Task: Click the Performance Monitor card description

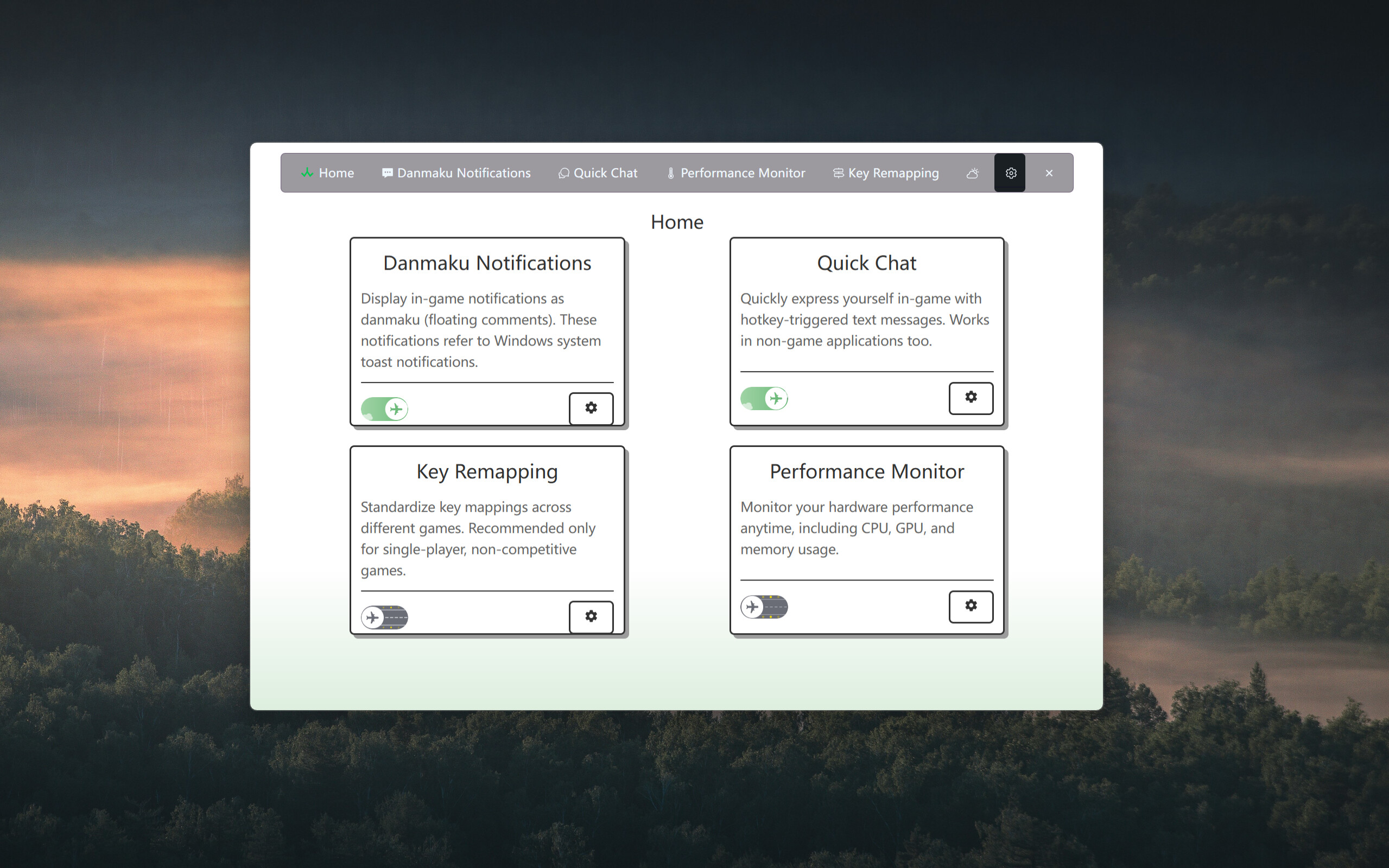Action: point(857,528)
